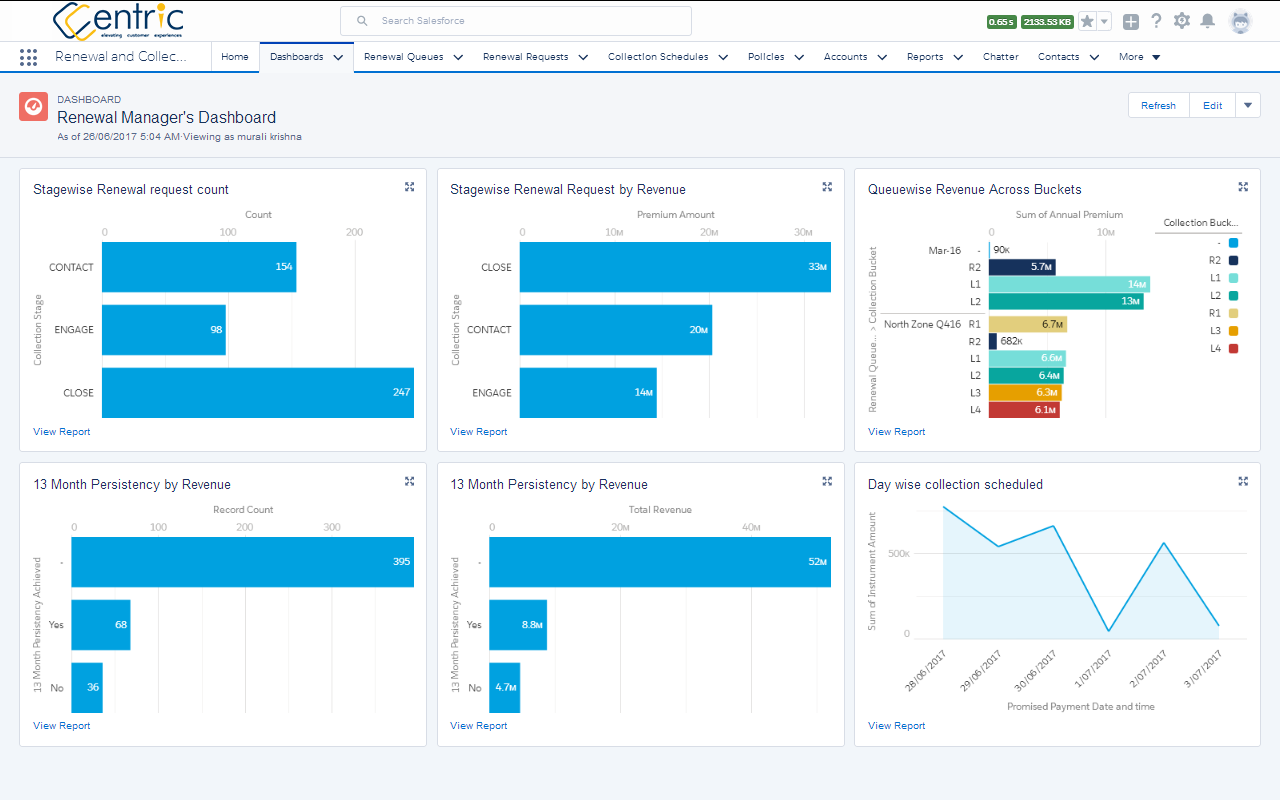Open the notifications bell icon

(1208, 21)
